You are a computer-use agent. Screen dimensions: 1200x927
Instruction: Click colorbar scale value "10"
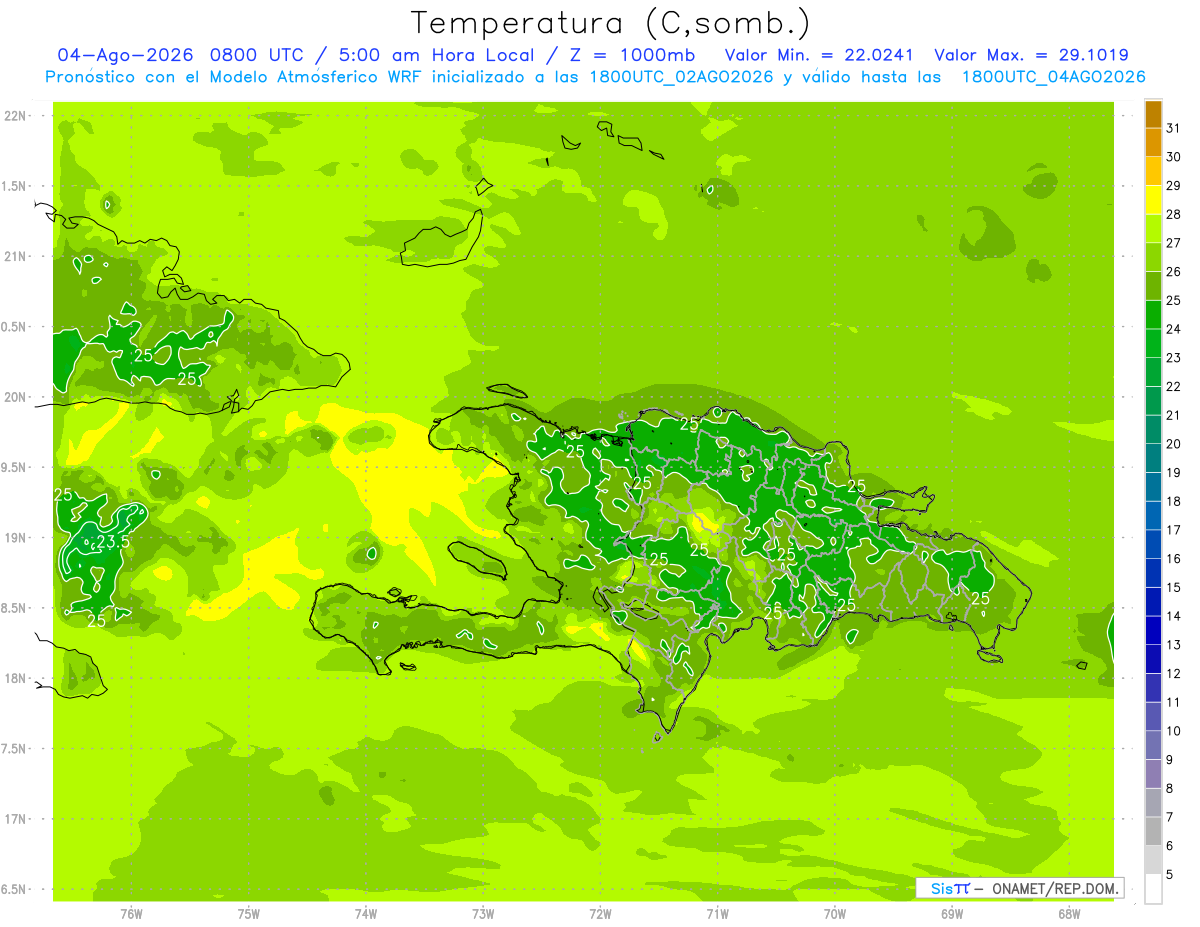tap(1174, 731)
